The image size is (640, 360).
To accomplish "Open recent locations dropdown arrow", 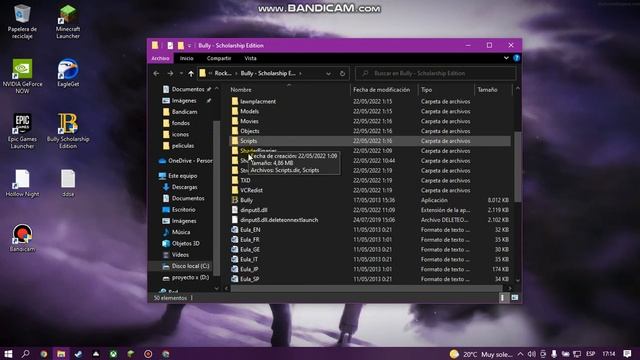I will pos(181,73).
